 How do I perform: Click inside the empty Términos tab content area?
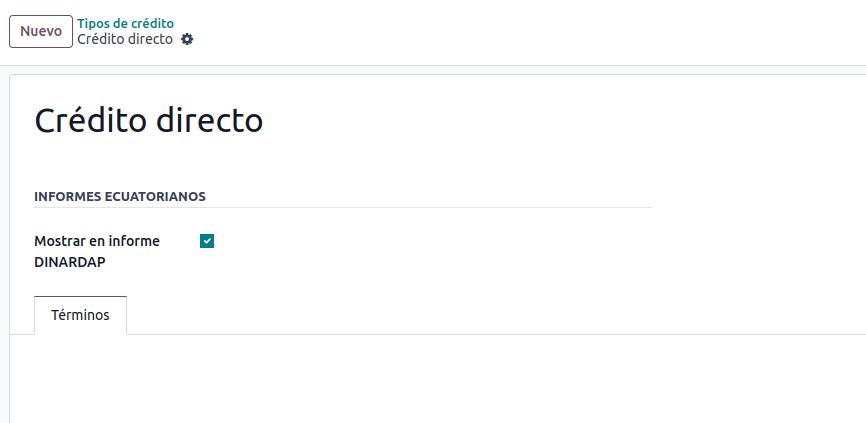[x=436, y=378]
